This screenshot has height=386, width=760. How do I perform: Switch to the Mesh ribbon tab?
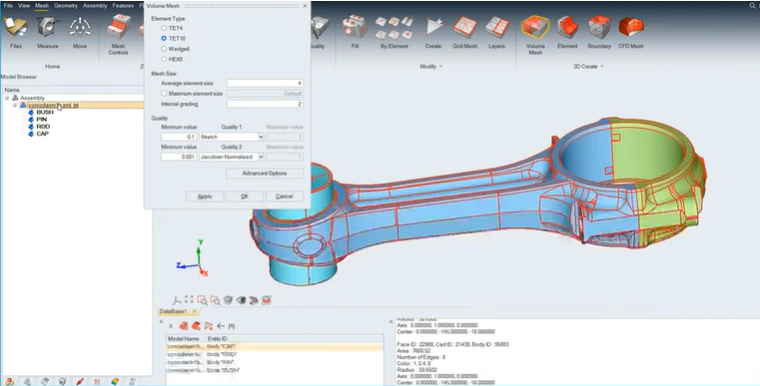coord(42,6)
